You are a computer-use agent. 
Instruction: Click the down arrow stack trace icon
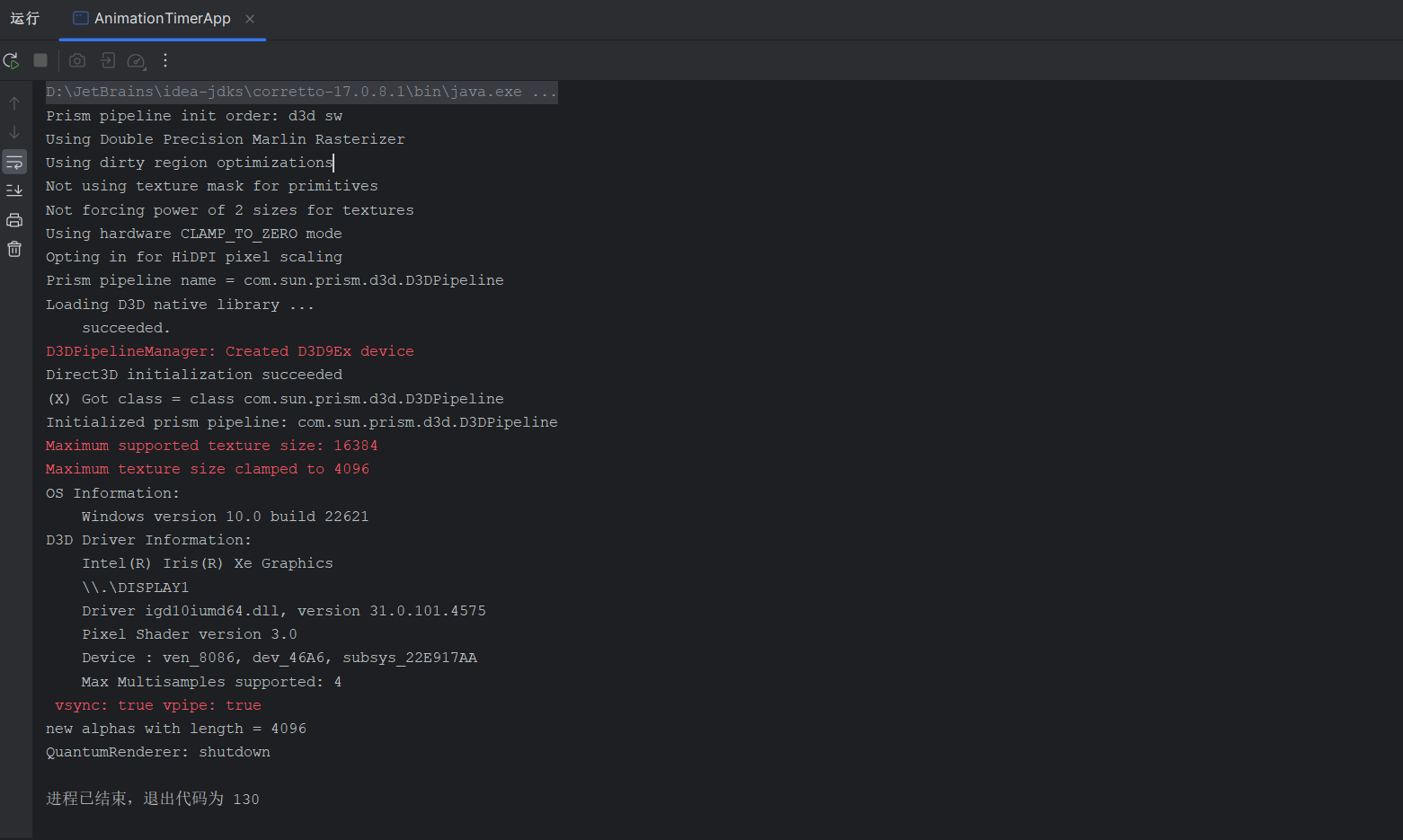click(x=14, y=132)
